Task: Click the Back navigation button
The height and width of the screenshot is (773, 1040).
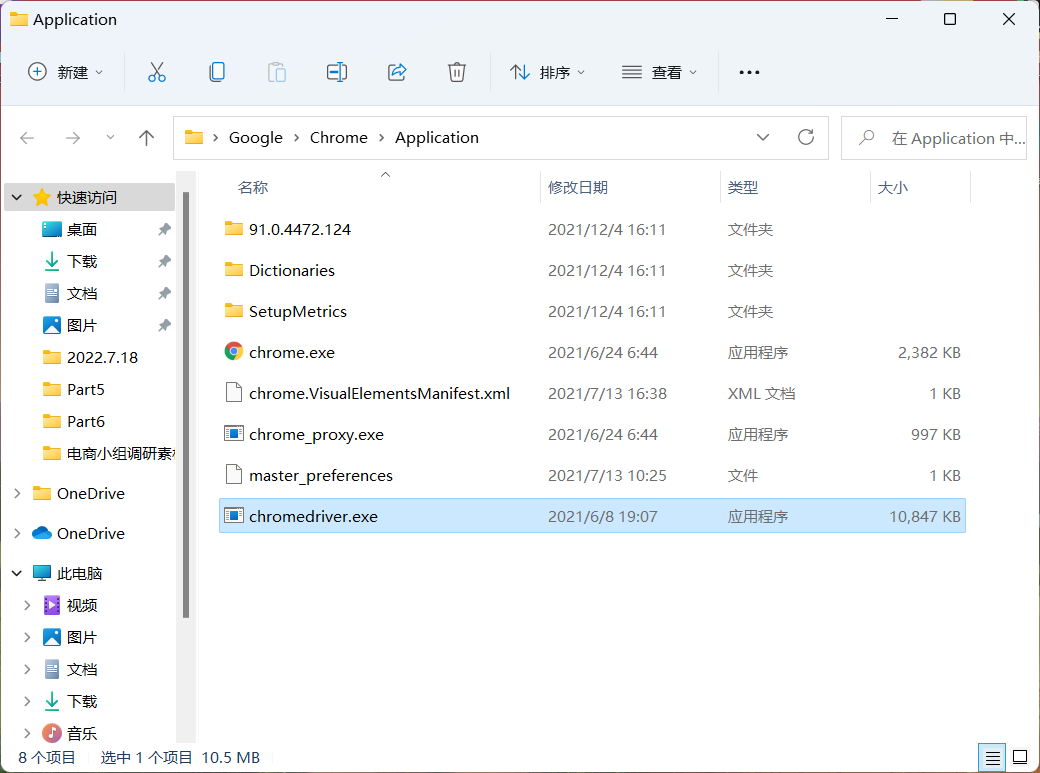Action: [27, 137]
